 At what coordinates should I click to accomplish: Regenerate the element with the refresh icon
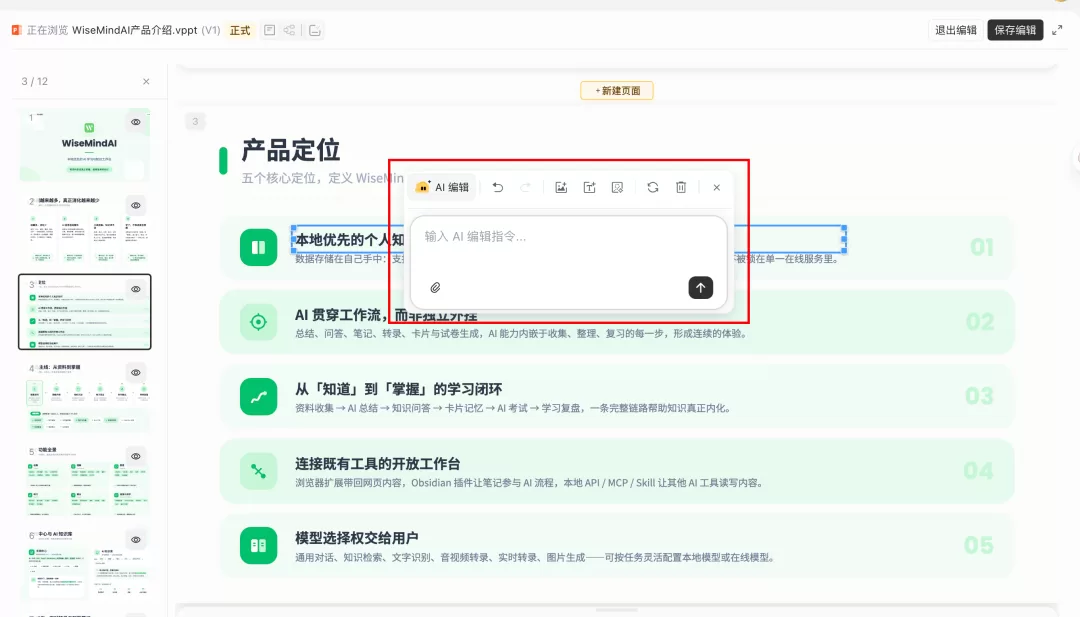653,187
